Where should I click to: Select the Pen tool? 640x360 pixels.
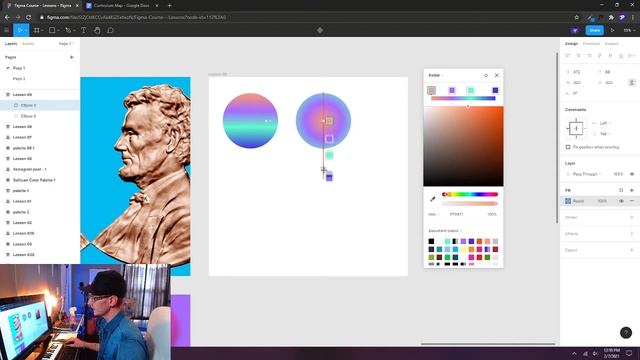point(68,30)
